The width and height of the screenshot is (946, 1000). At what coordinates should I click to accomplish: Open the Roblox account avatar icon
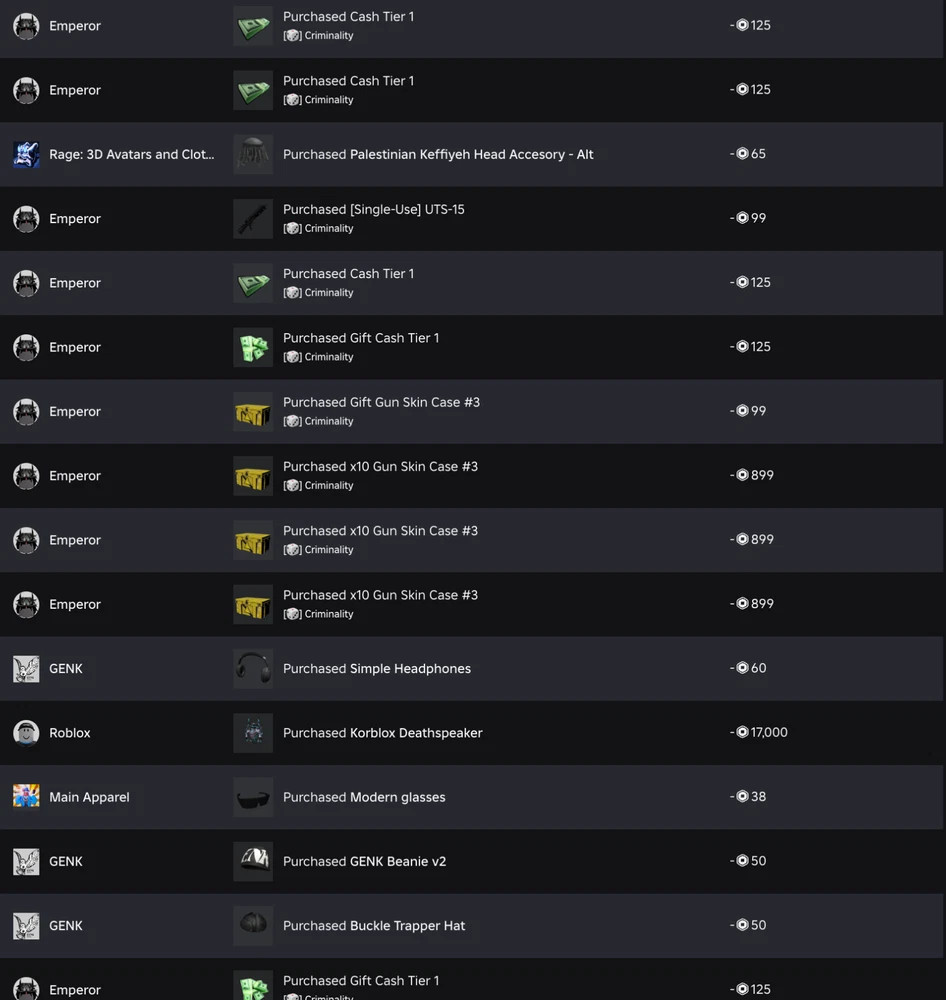pos(26,733)
